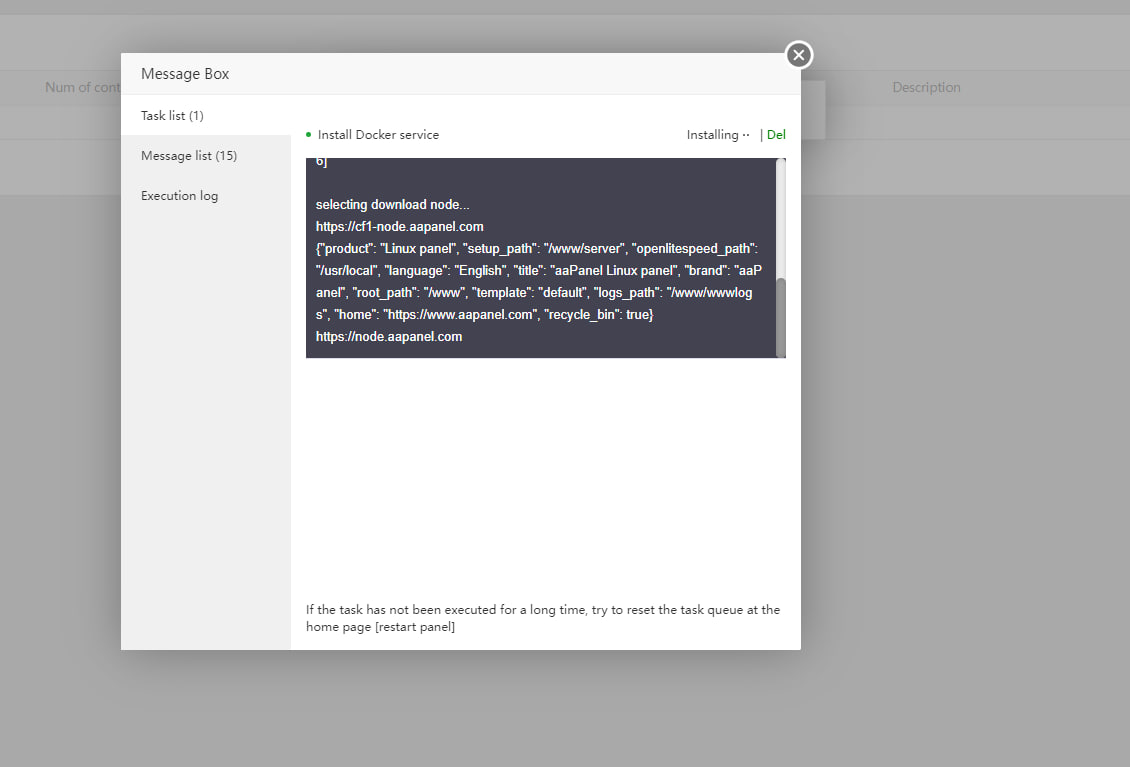Select the Install Docker service task name

coord(378,135)
